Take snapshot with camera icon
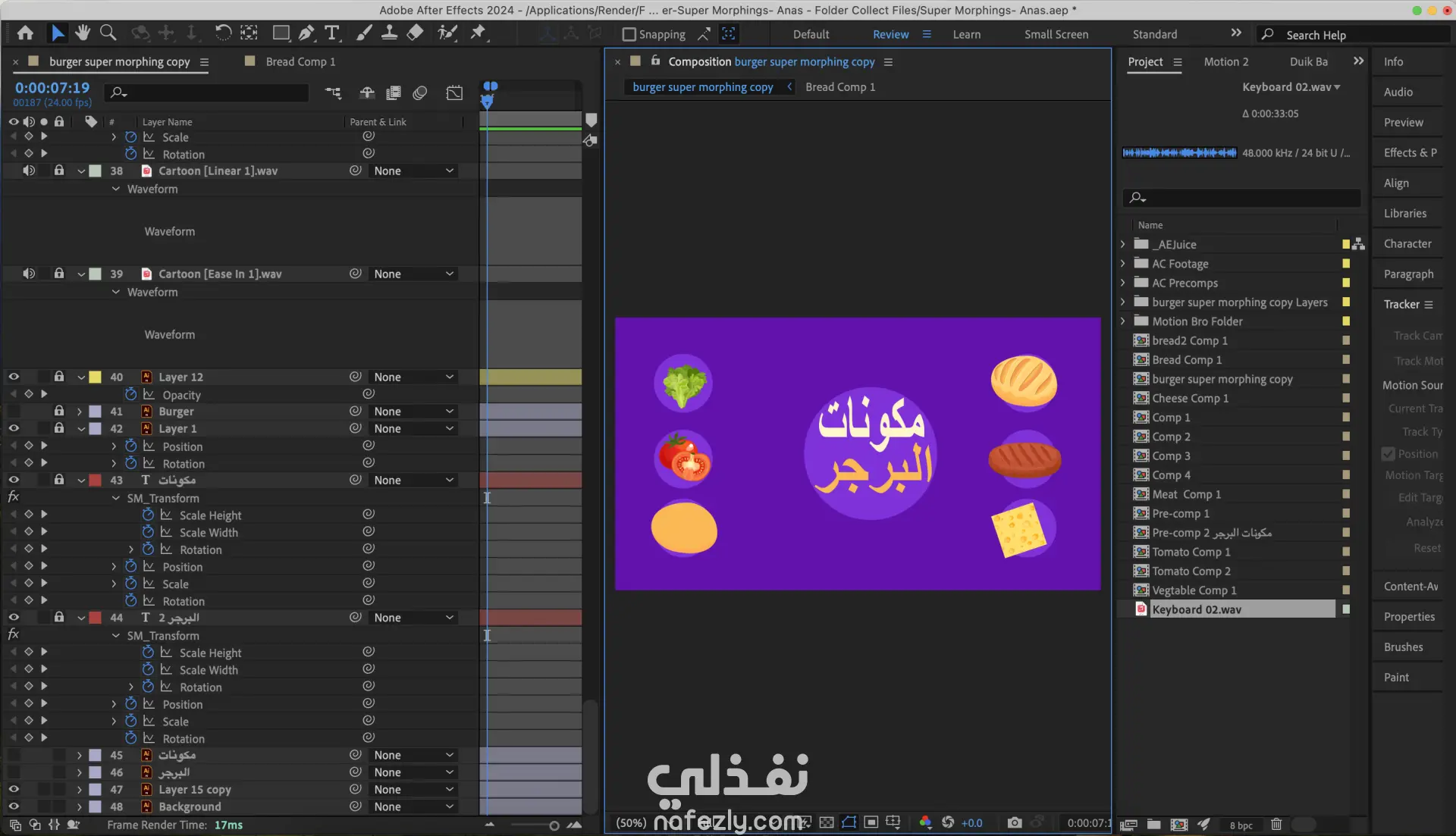1456x836 pixels. point(1014,822)
